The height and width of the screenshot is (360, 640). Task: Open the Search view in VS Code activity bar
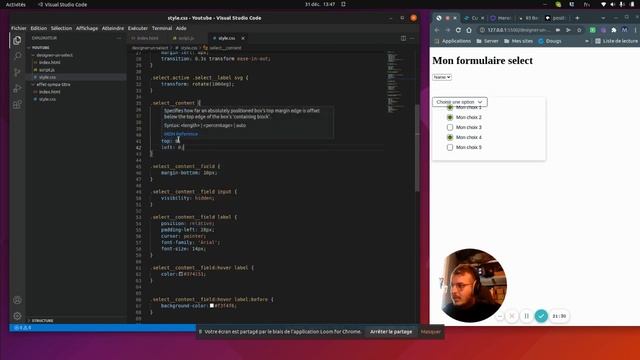click(x=17, y=56)
